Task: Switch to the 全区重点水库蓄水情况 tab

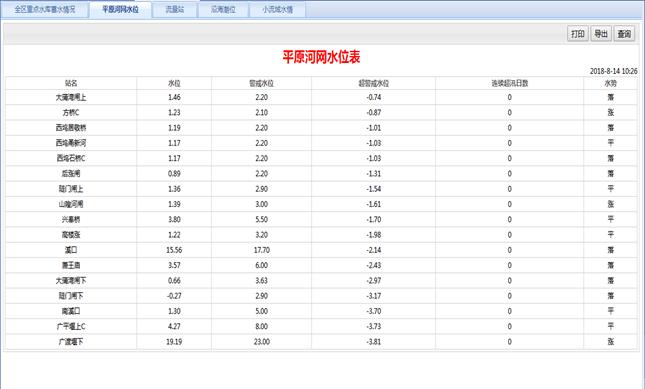Action: pyautogui.click(x=45, y=9)
